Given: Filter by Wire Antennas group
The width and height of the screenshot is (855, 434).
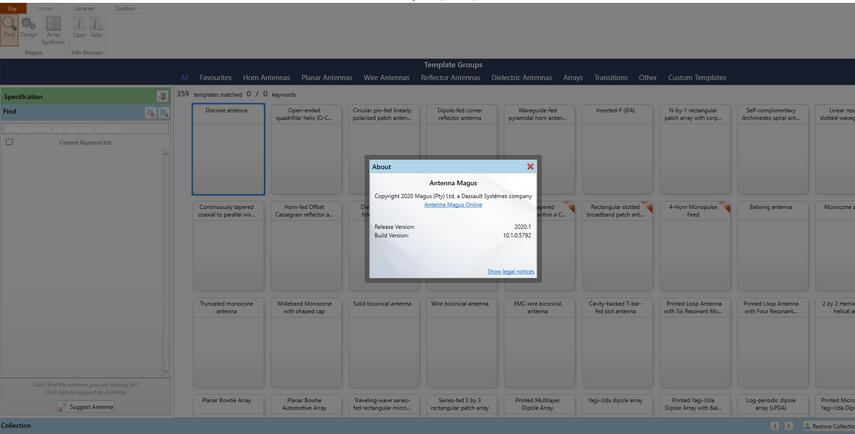Looking at the screenshot, I should pos(386,77).
